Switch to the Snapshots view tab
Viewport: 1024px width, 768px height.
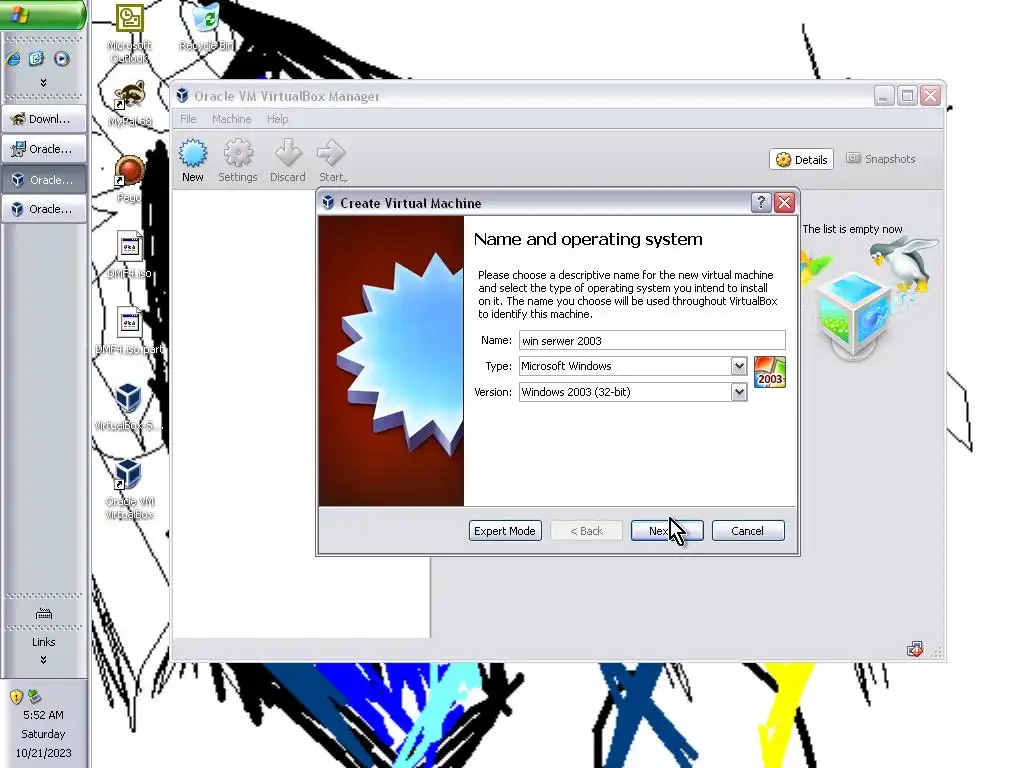click(880, 159)
